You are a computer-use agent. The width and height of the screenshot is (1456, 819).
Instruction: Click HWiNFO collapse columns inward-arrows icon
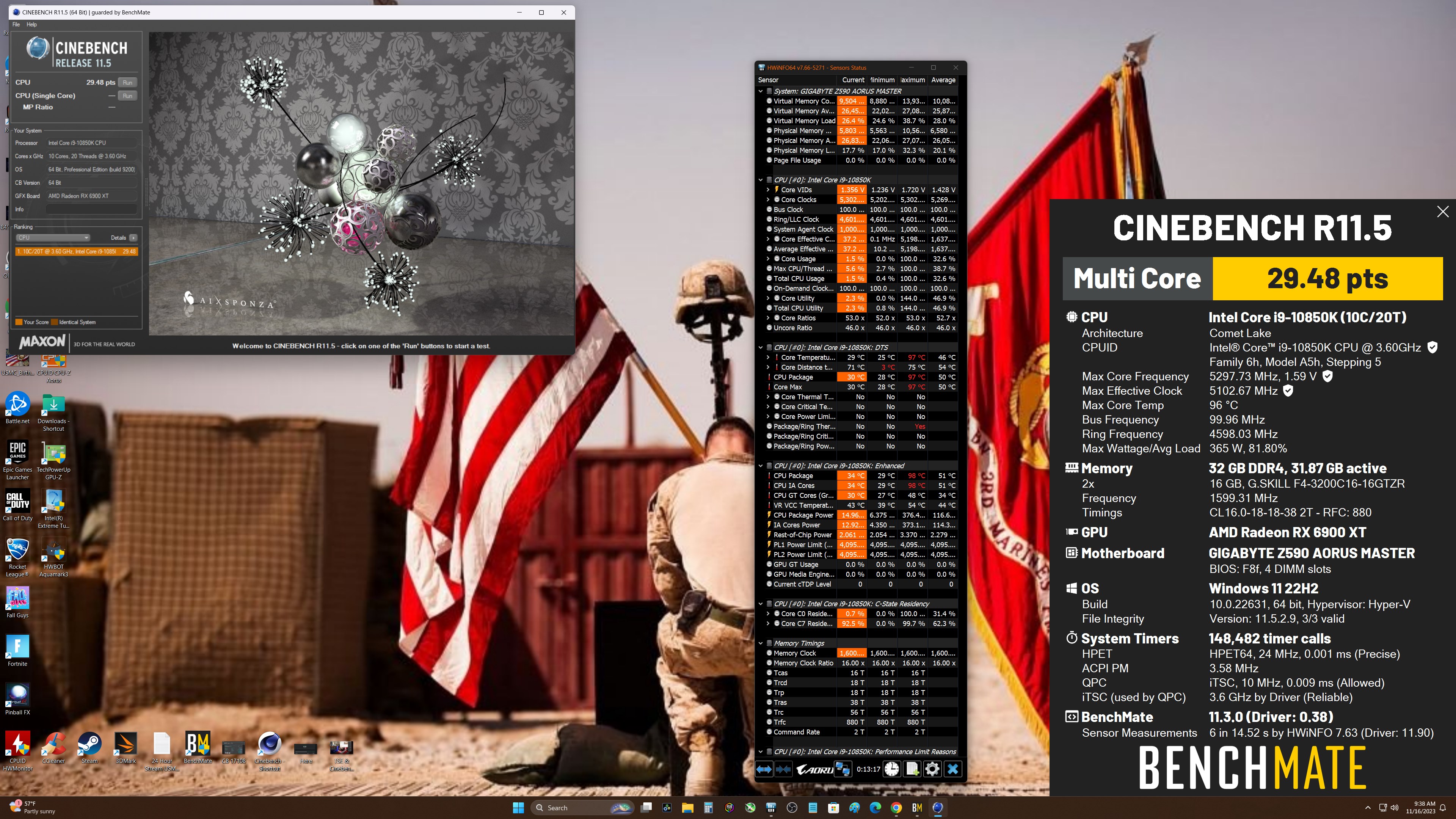click(x=783, y=769)
